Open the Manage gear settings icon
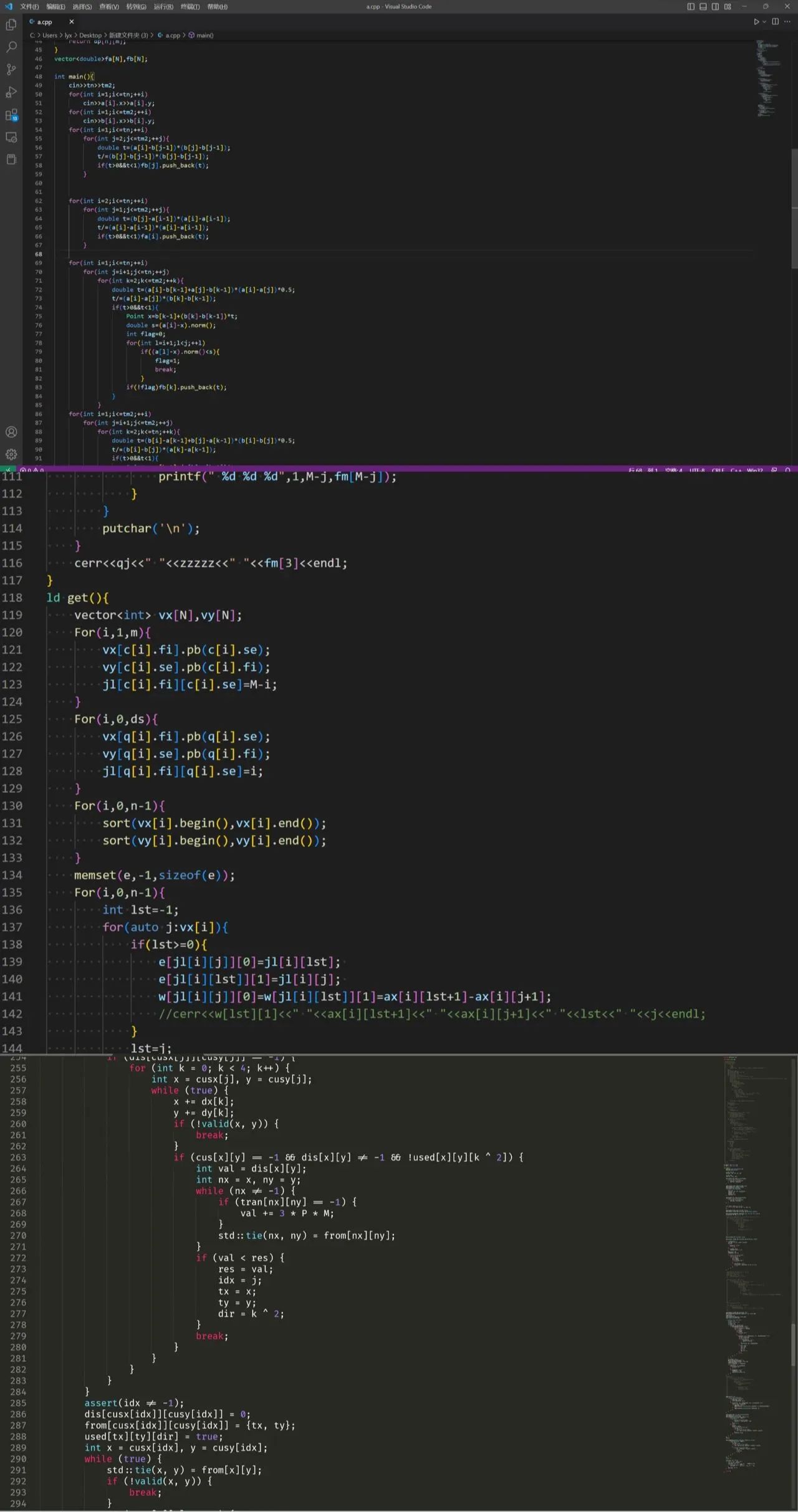 11,454
